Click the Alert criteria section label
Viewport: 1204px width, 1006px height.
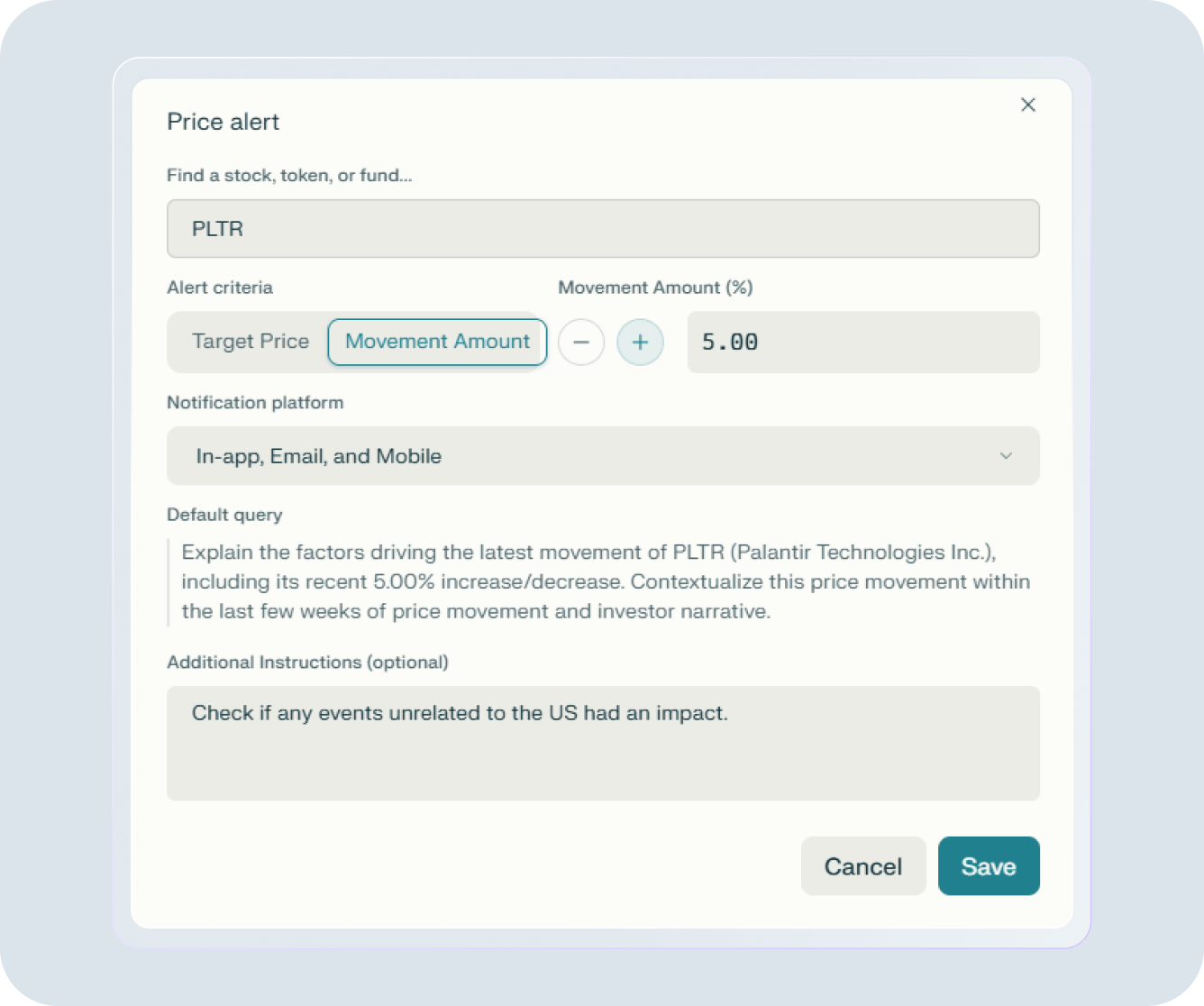[219, 287]
